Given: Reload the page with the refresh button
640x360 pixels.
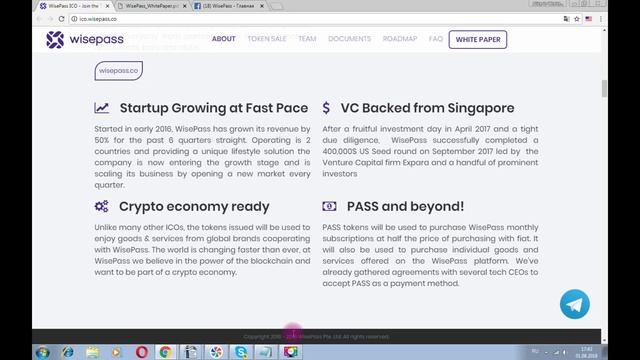Looking at the screenshot, I should [61, 19].
